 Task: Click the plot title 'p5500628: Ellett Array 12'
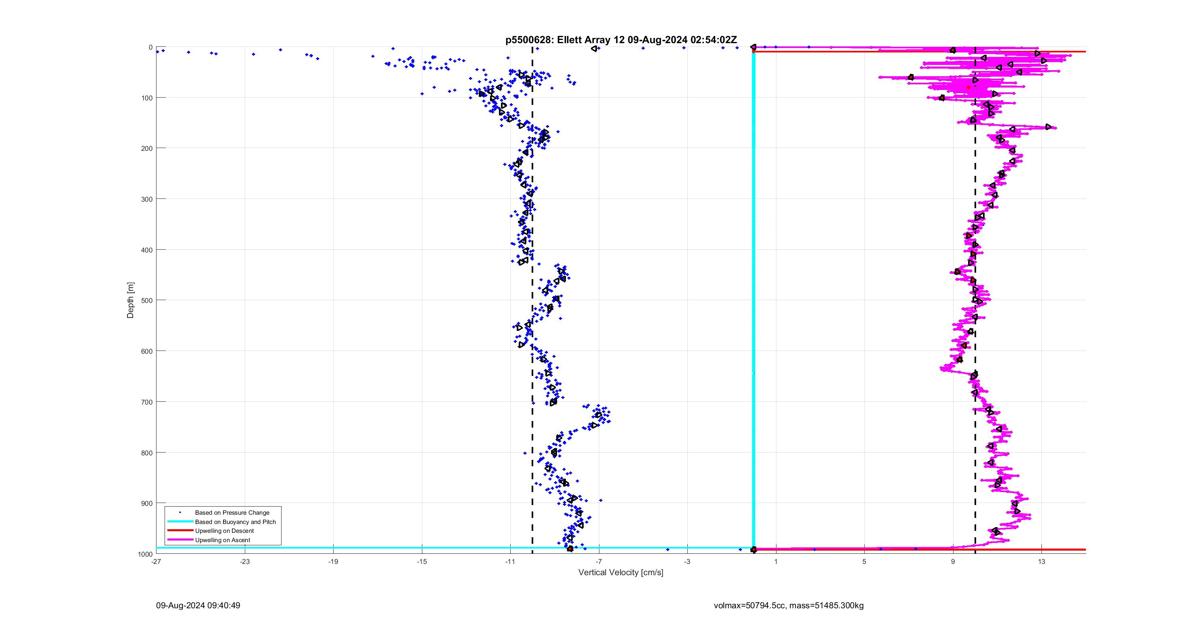tap(566, 39)
